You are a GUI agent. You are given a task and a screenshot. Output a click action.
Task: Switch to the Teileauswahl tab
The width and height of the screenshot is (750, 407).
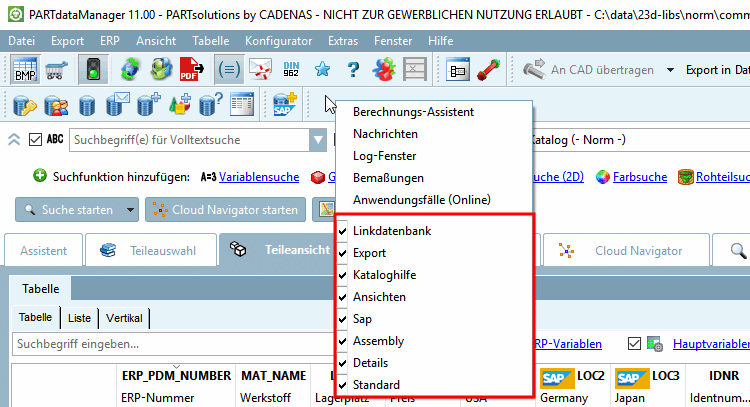click(151, 250)
